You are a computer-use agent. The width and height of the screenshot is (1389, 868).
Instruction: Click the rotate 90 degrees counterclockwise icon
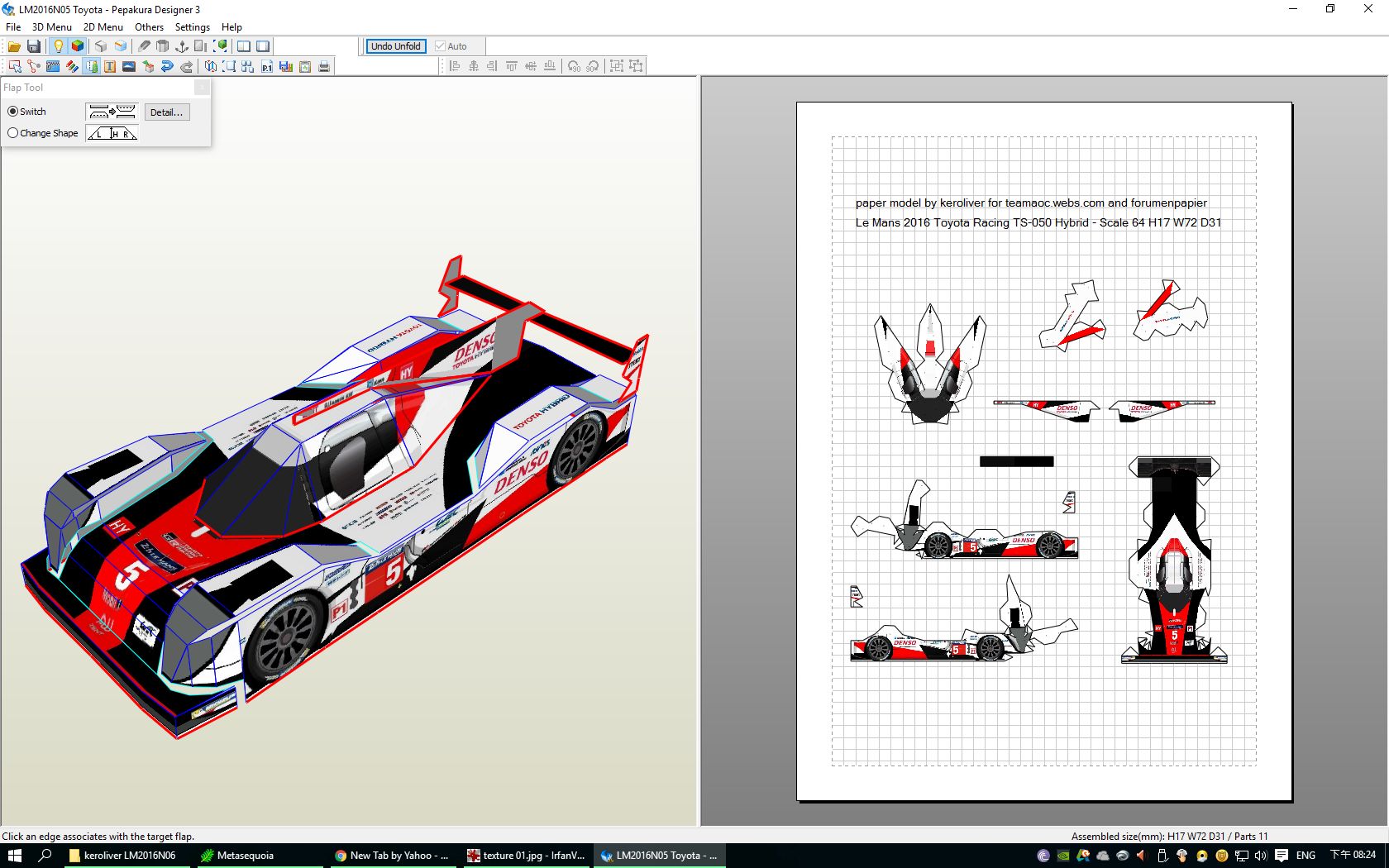[x=574, y=66]
